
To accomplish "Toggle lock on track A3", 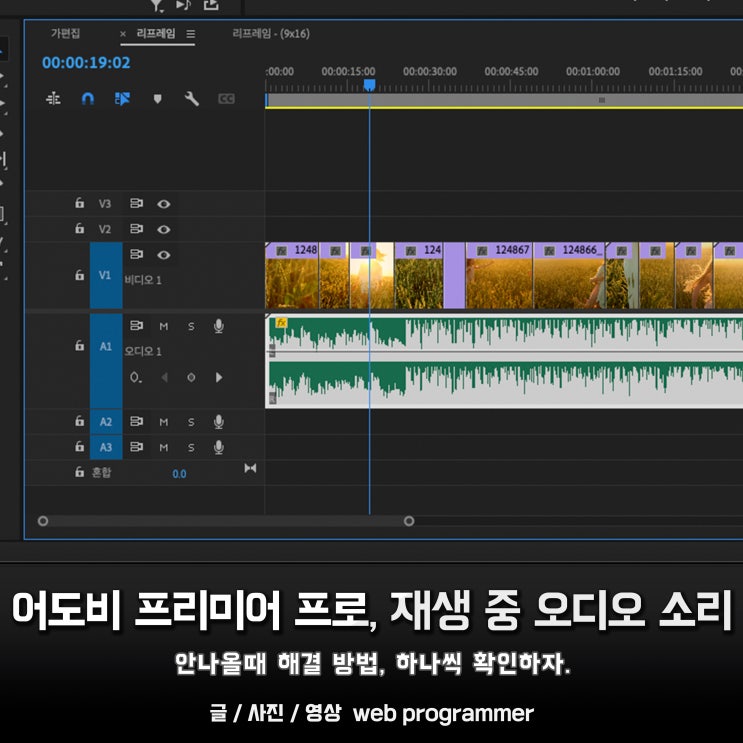I will [x=79, y=446].
